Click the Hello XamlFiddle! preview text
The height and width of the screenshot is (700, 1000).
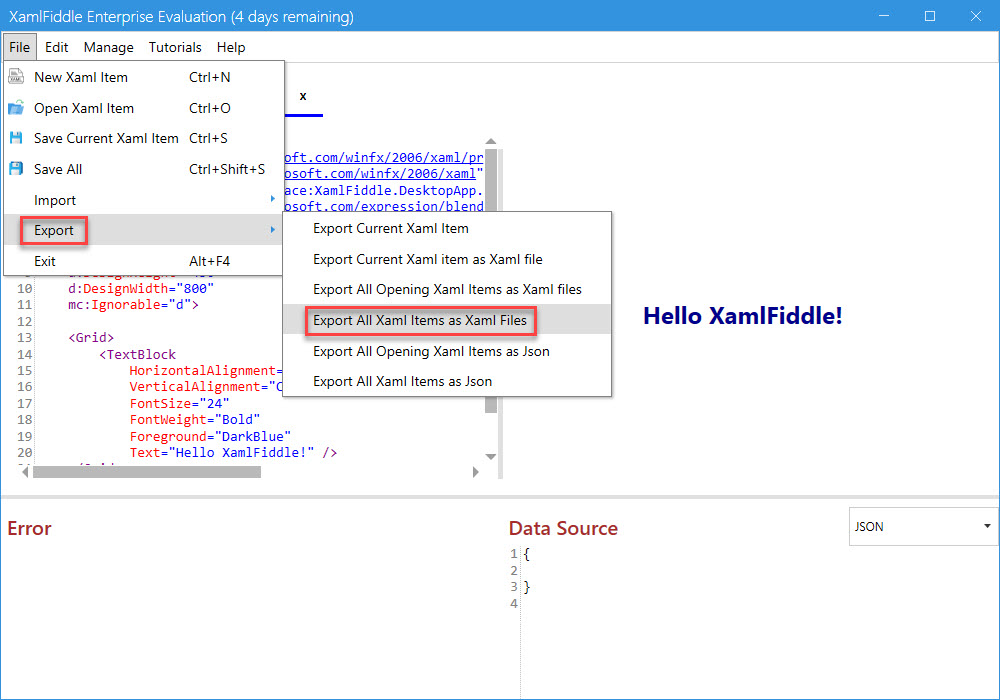(742, 316)
